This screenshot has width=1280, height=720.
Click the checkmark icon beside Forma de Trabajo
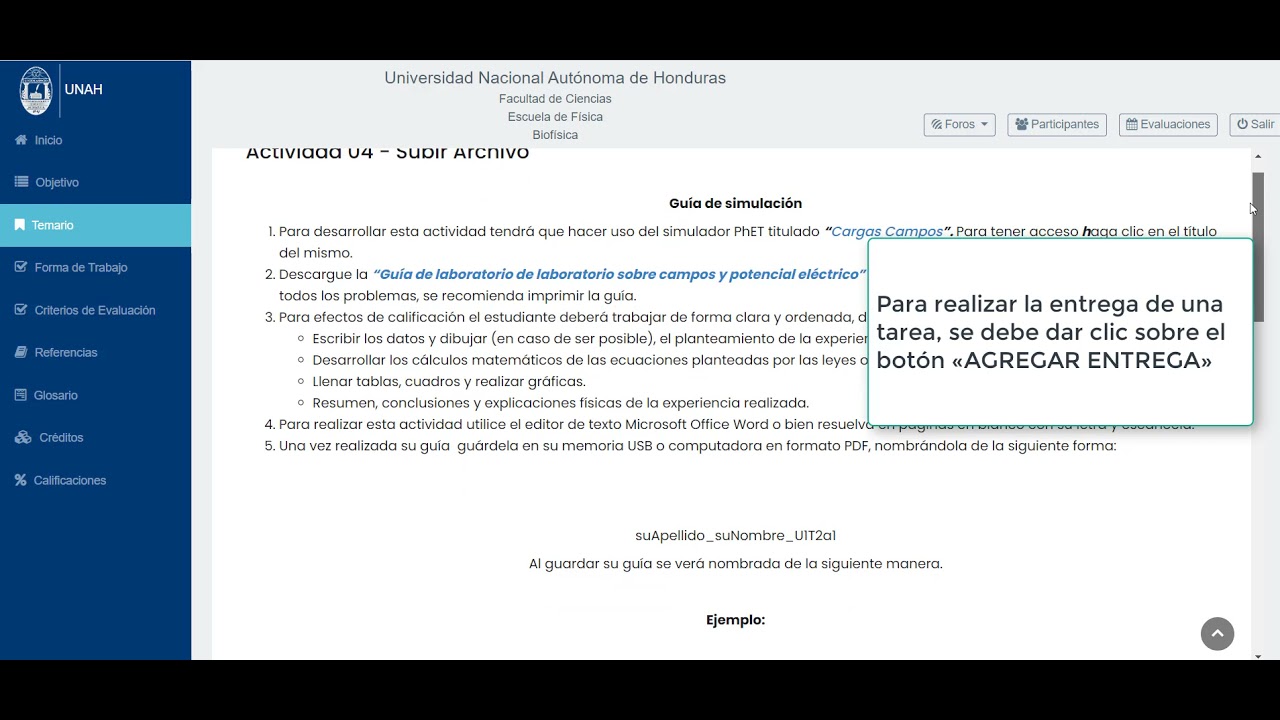21,267
